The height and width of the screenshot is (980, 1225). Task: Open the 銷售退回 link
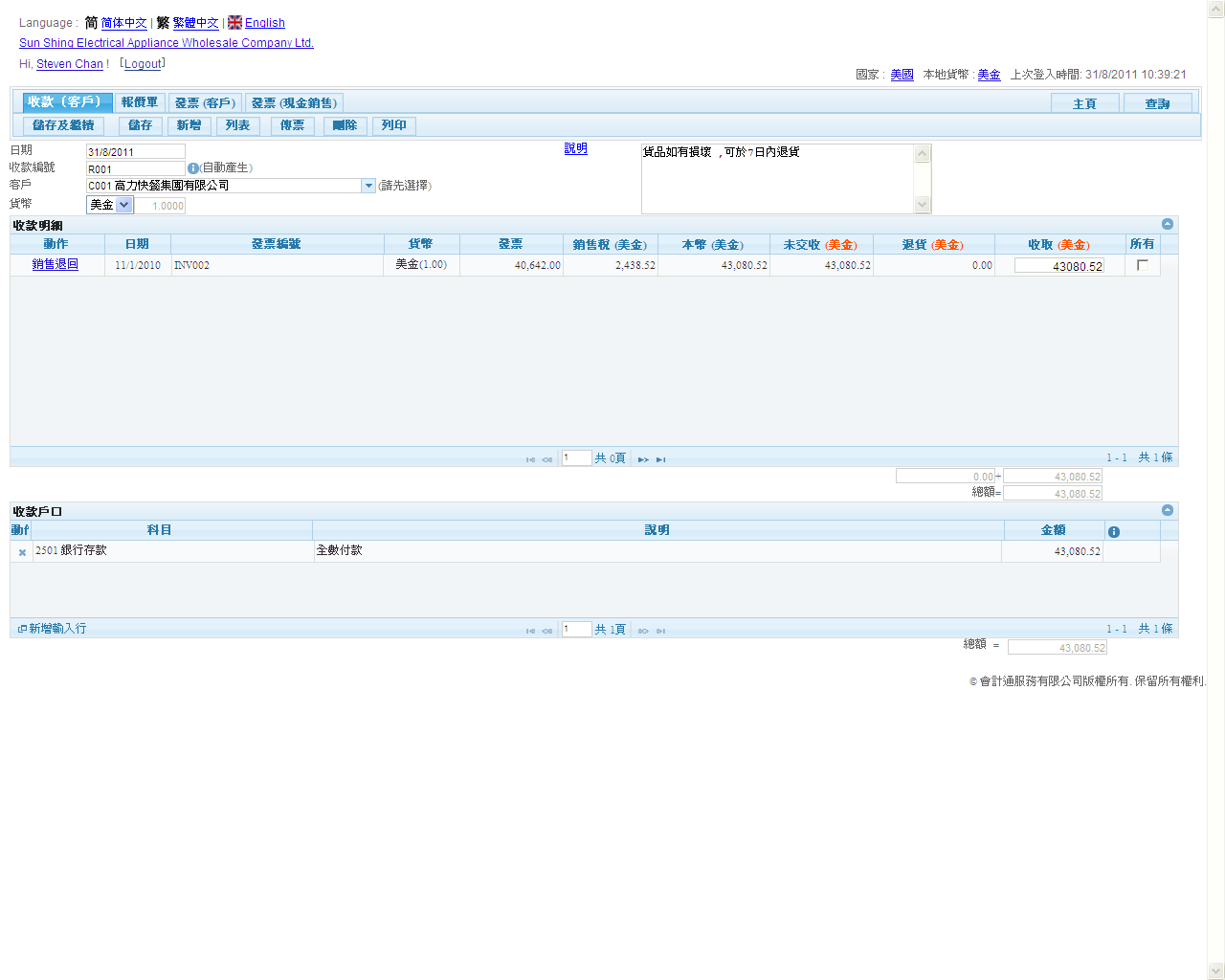pyautogui.click(x=56, y=265)
